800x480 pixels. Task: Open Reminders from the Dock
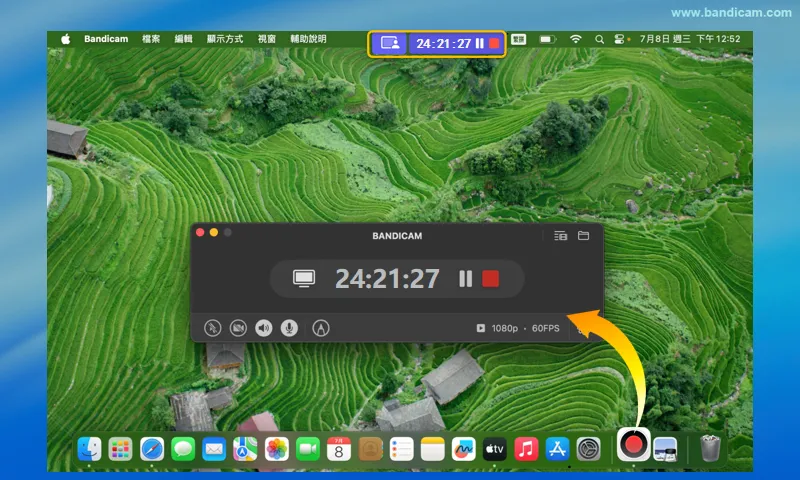point(402,449)
